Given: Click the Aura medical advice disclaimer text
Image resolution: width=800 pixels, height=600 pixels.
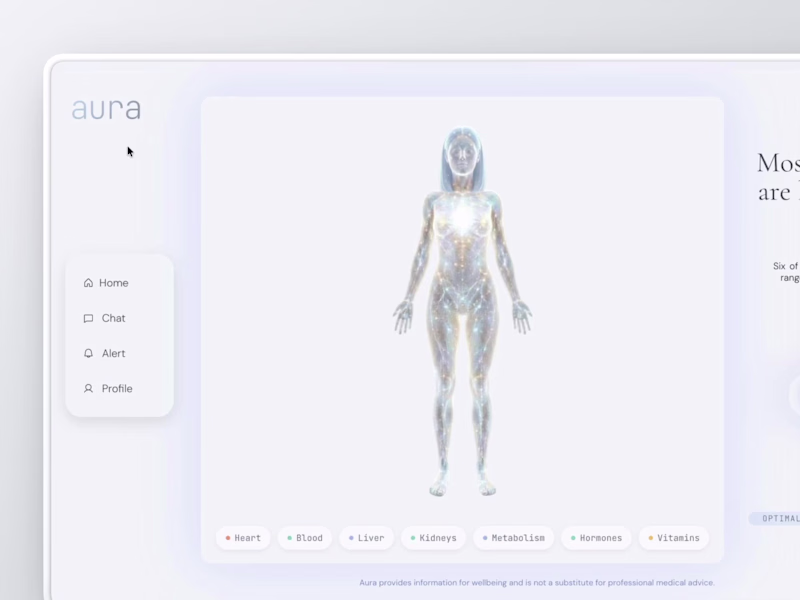Looking at the screenshot, I should click(x=537, y=583).
